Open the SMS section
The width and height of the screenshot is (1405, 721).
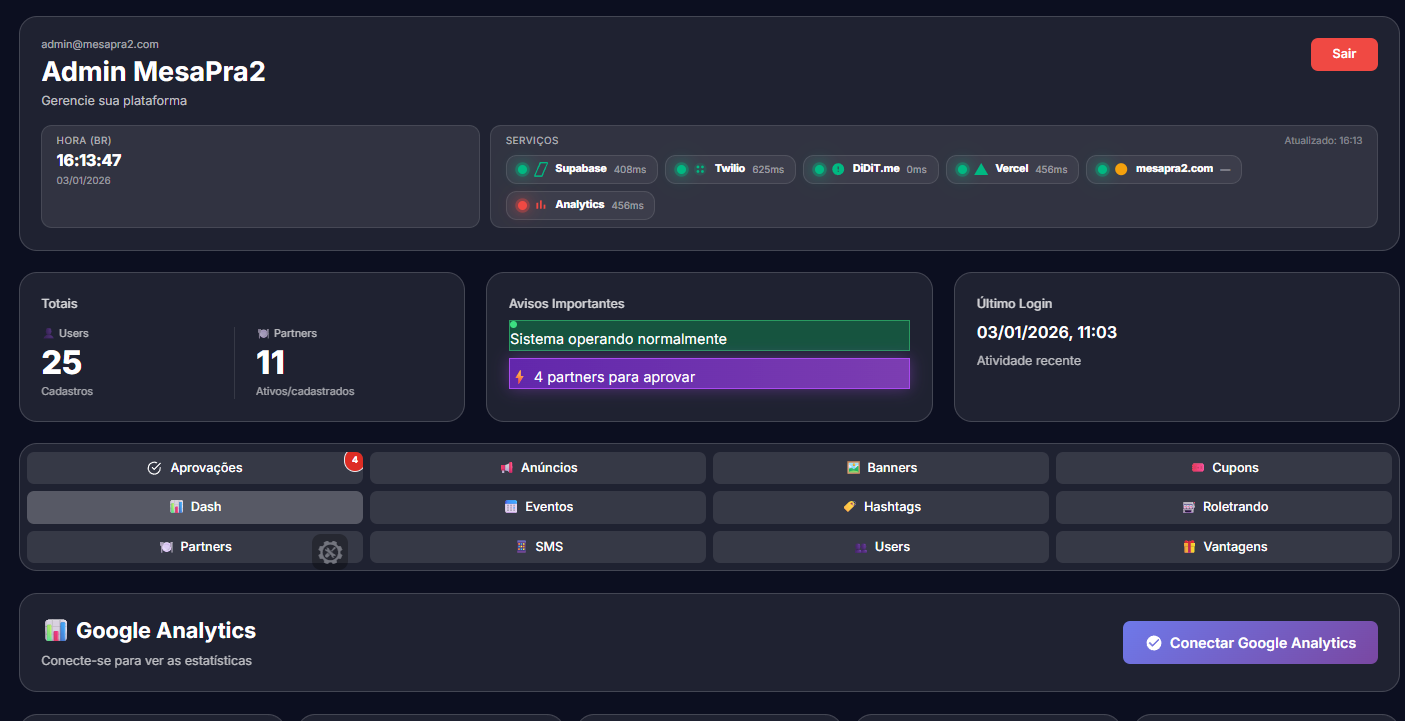(x=537, y=547)
